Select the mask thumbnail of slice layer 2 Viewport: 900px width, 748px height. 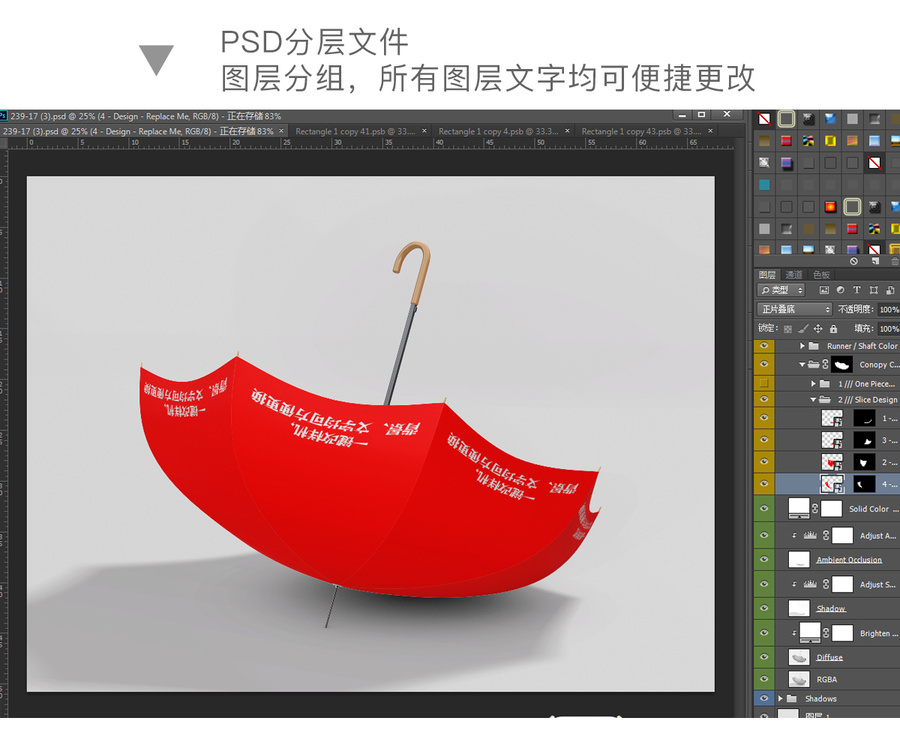point(864,462)
